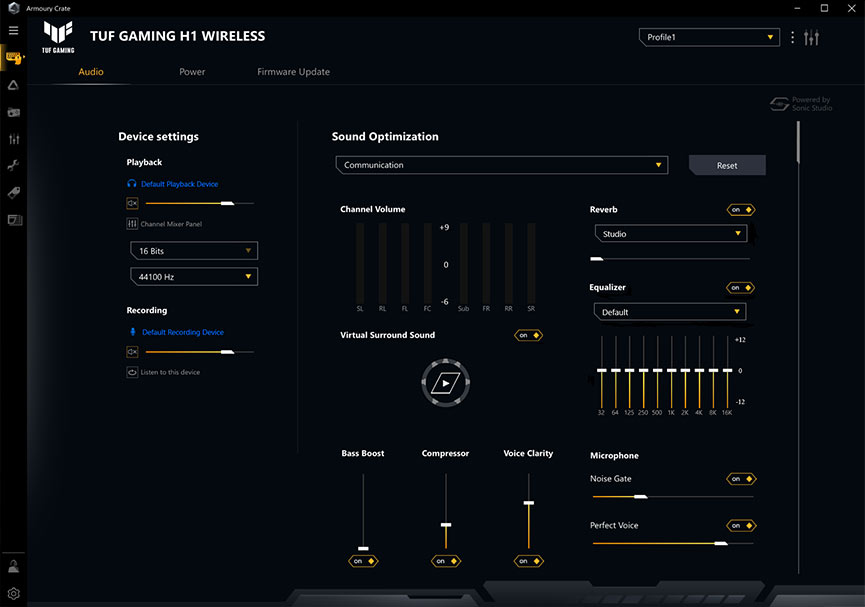This screenshot has height=607, width=865.
Task: Click the microphone Default Recording Device icon
Action: click(132, 332)
